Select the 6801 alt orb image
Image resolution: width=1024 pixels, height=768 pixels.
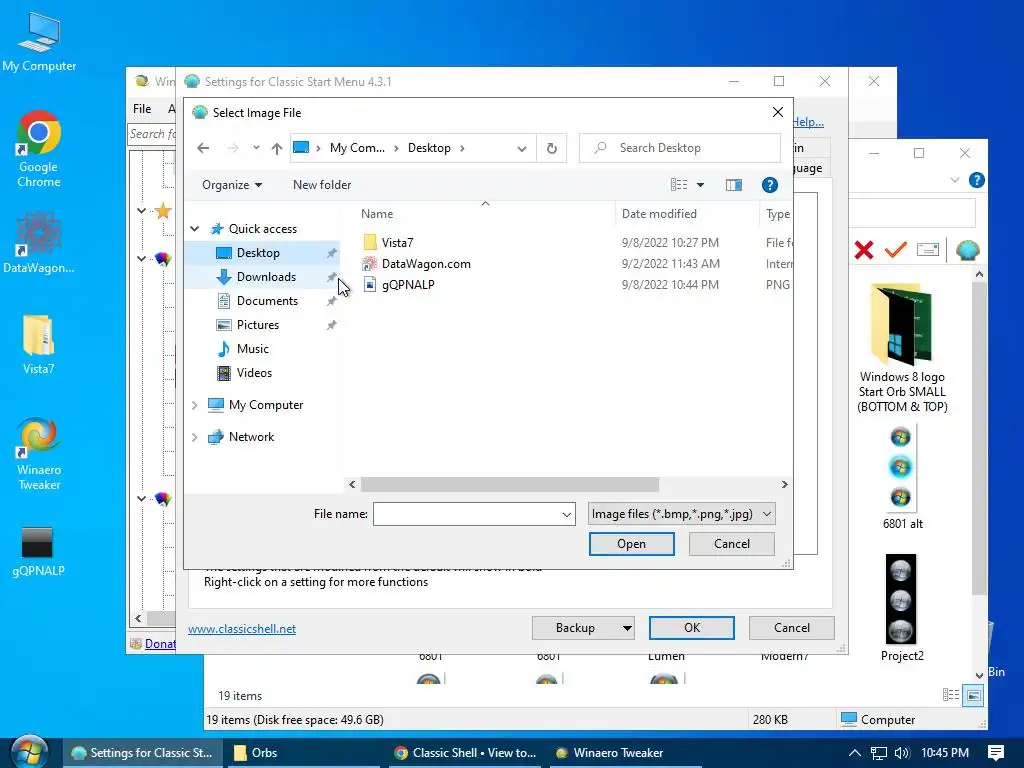pyautogui.click(x=902, y=478)
